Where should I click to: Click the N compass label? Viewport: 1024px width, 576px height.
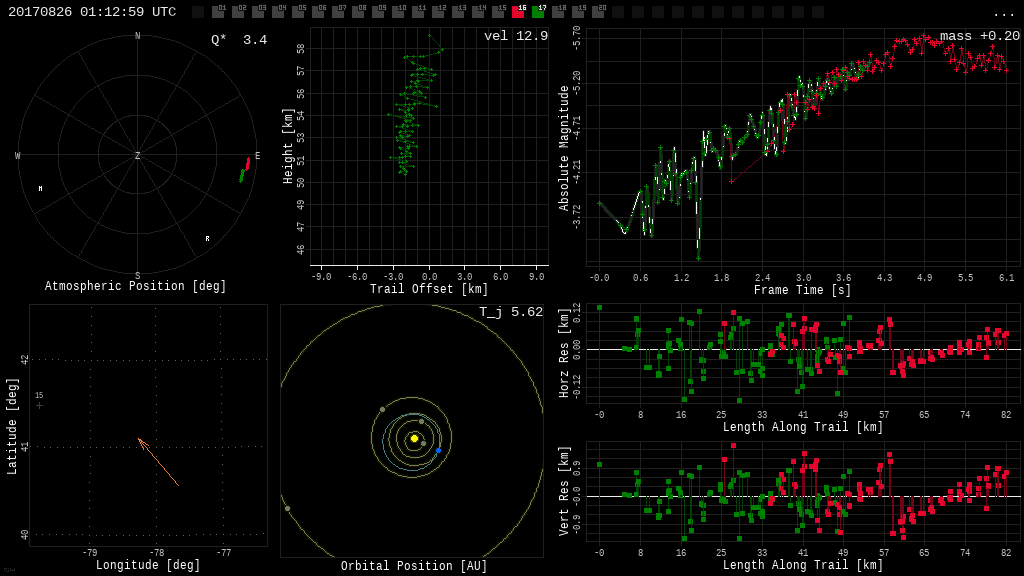pyautogui.click(x=137, y=36)
